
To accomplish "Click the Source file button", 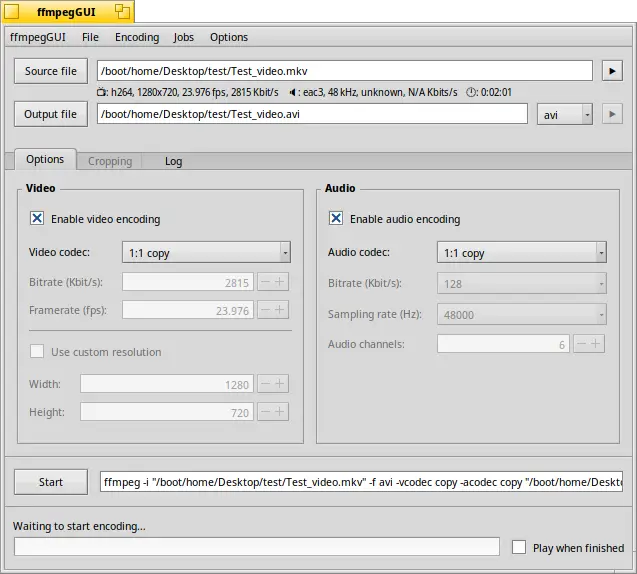I will (51, 71).
